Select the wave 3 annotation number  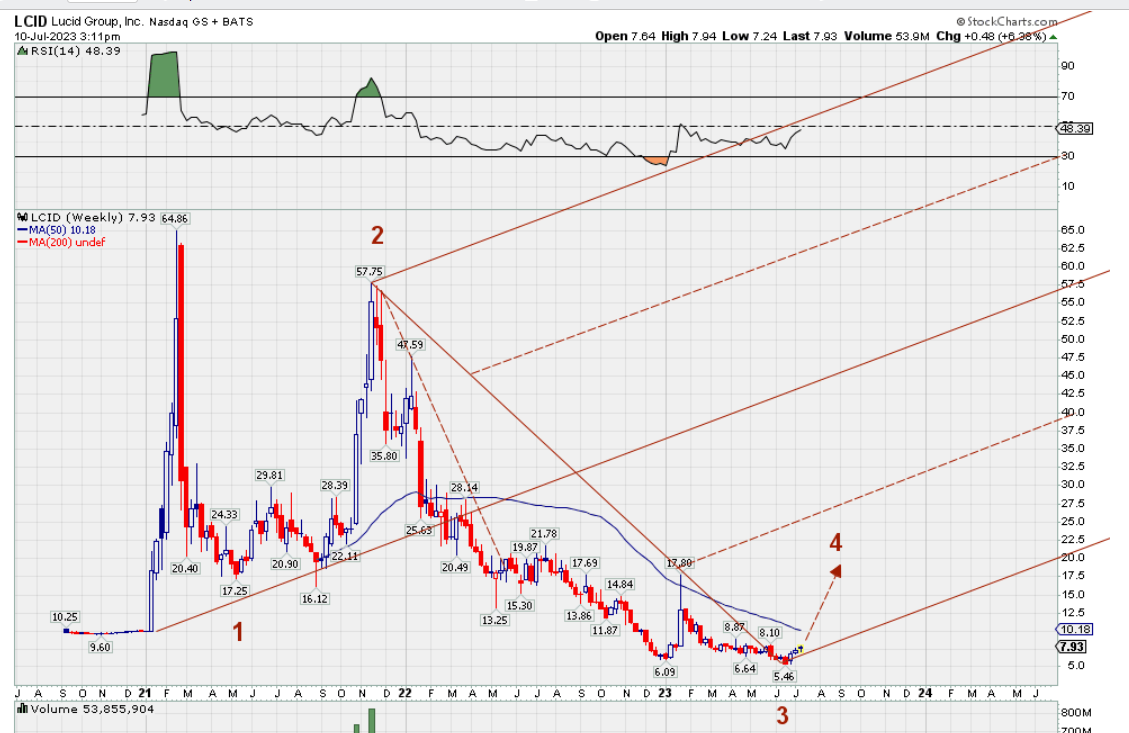783,715
